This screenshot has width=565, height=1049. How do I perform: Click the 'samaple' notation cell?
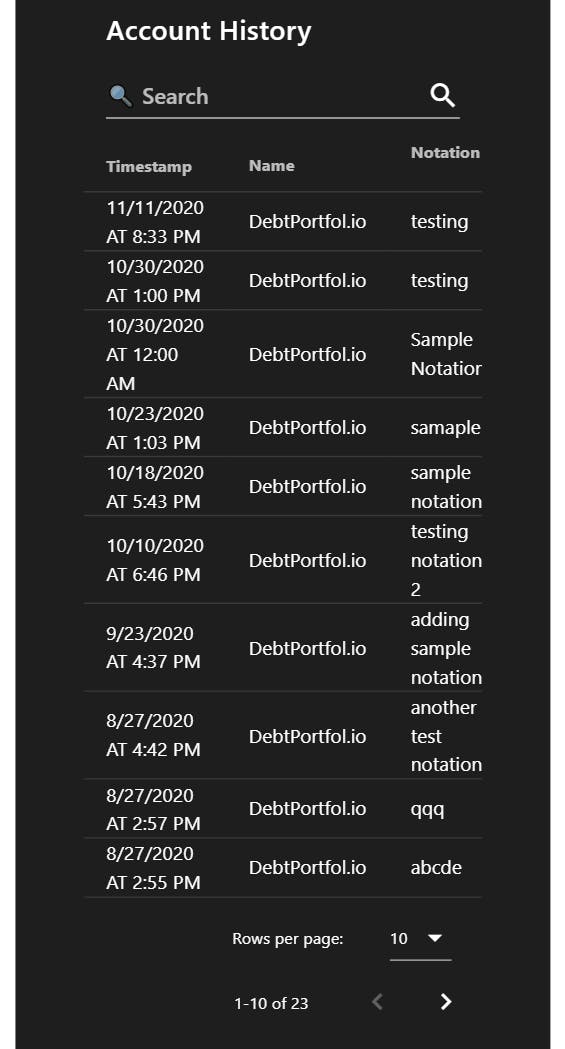pyautogui.click(x=445, y=427)
